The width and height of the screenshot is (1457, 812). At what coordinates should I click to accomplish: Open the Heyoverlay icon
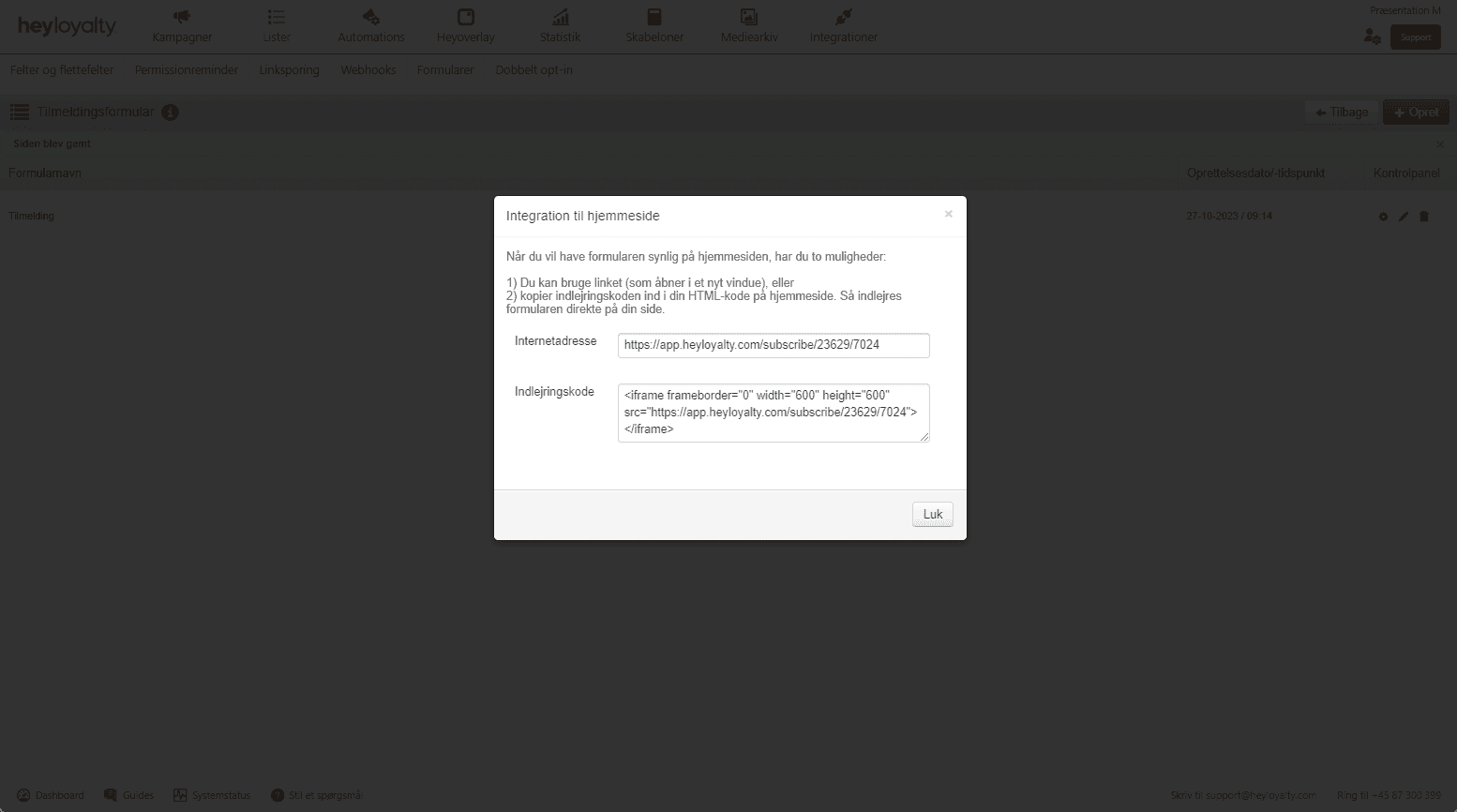[466, 17]
